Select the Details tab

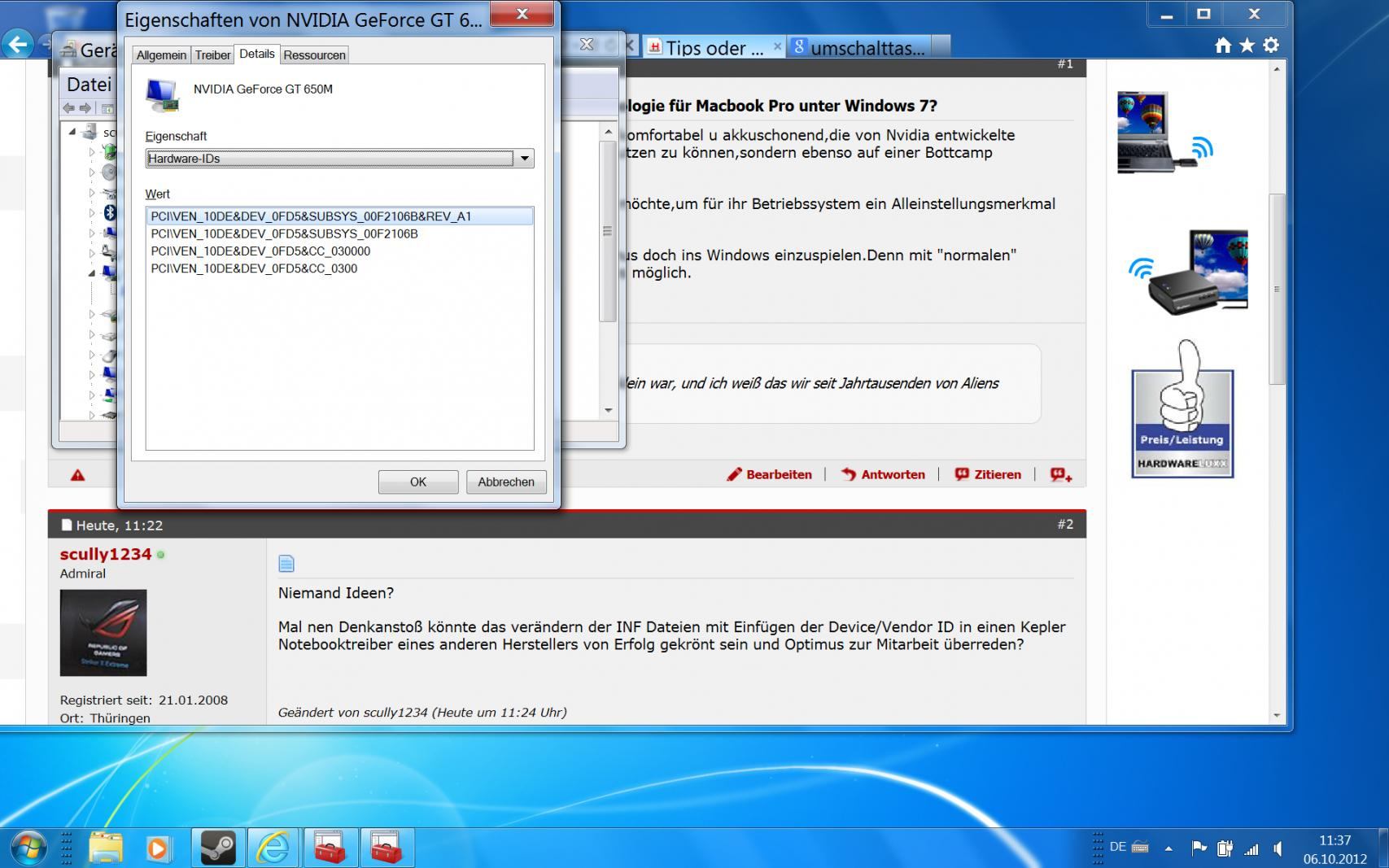pyautogui.click(x=257, y=54)
